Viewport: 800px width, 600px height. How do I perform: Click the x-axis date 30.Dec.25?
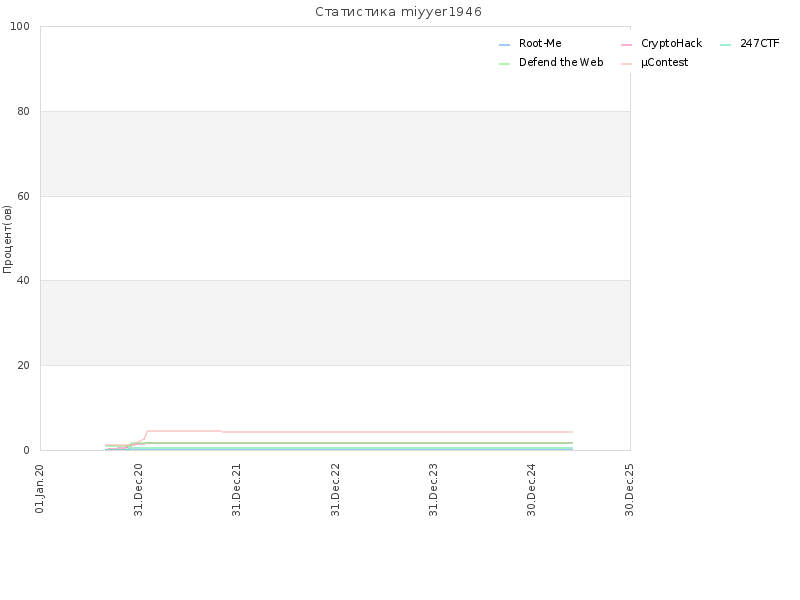click(x=629, y=490)
